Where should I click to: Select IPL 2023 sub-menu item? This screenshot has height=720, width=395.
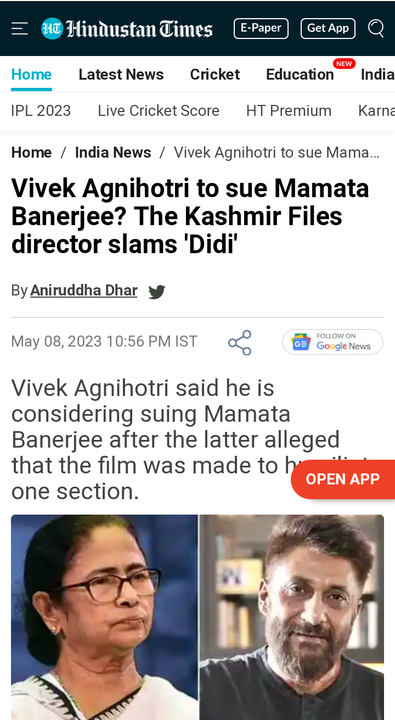point(41,111)
